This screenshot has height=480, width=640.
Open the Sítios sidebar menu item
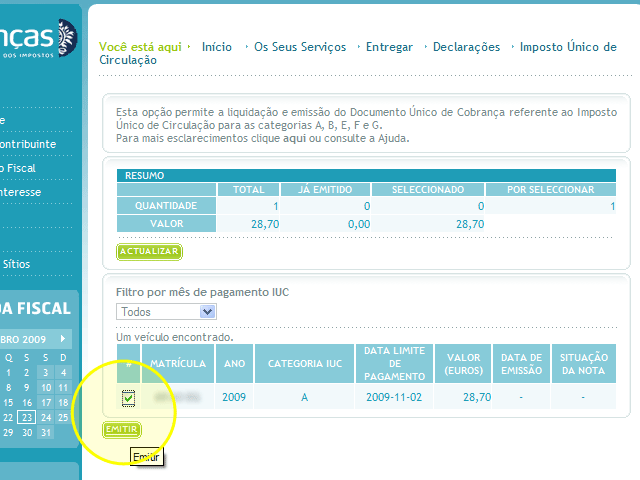coord(16,264)
